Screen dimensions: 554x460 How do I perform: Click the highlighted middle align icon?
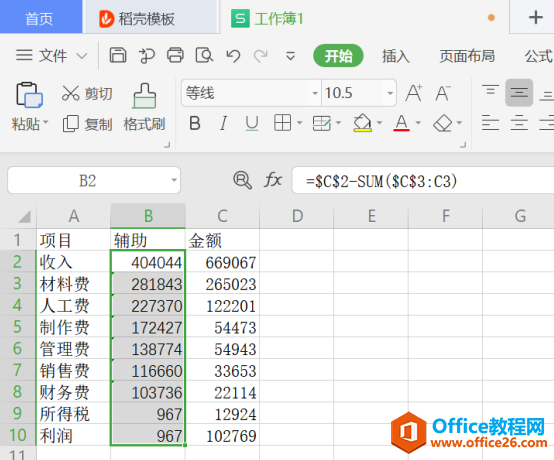tap(519, 93)
